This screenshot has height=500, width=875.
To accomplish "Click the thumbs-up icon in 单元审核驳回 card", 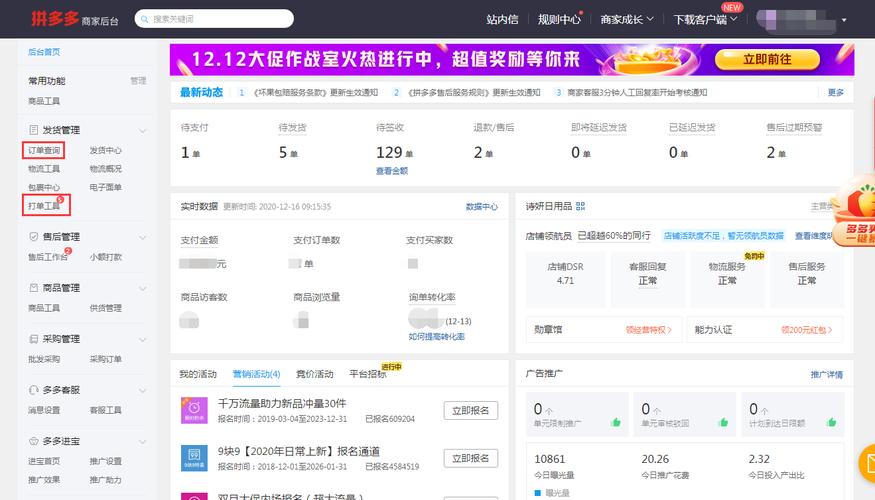I will 723,422.
